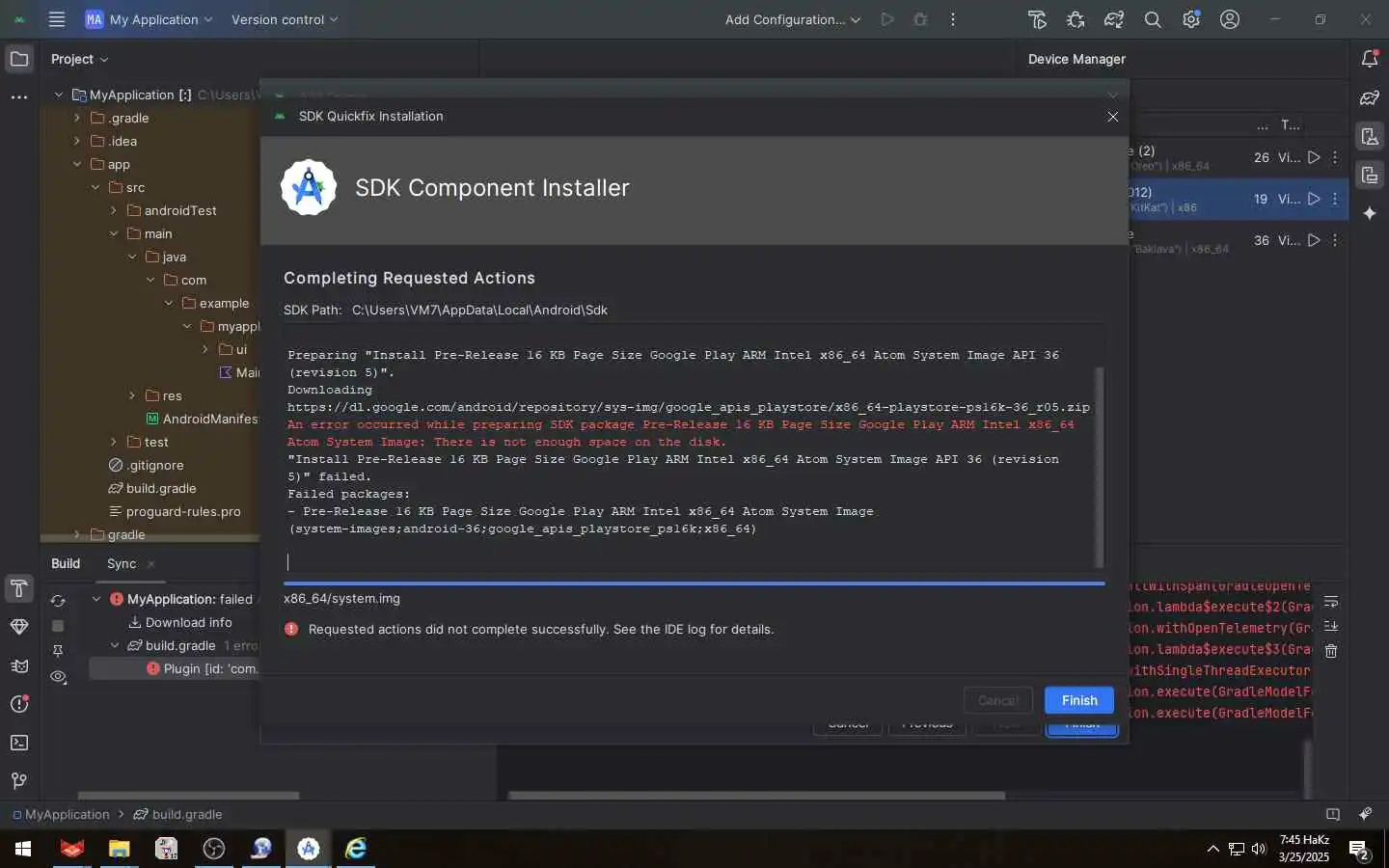Click the installer progress bar

694,583
